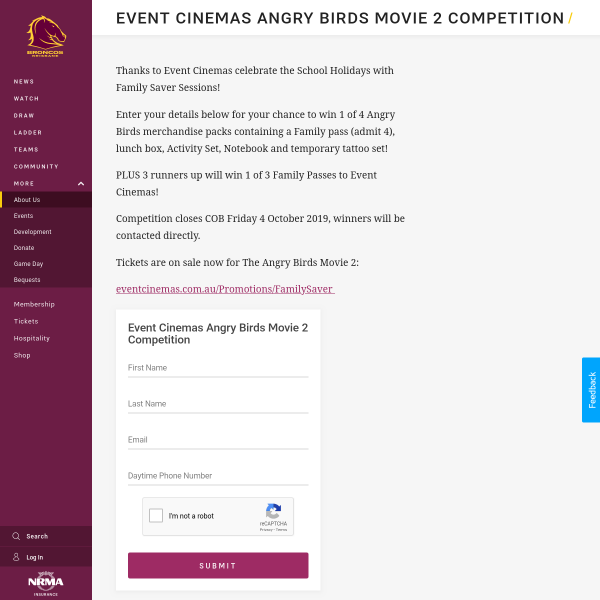This screenshot has width=600, height=600.
Task: Go to the Shop link
Action: (22, 355)
